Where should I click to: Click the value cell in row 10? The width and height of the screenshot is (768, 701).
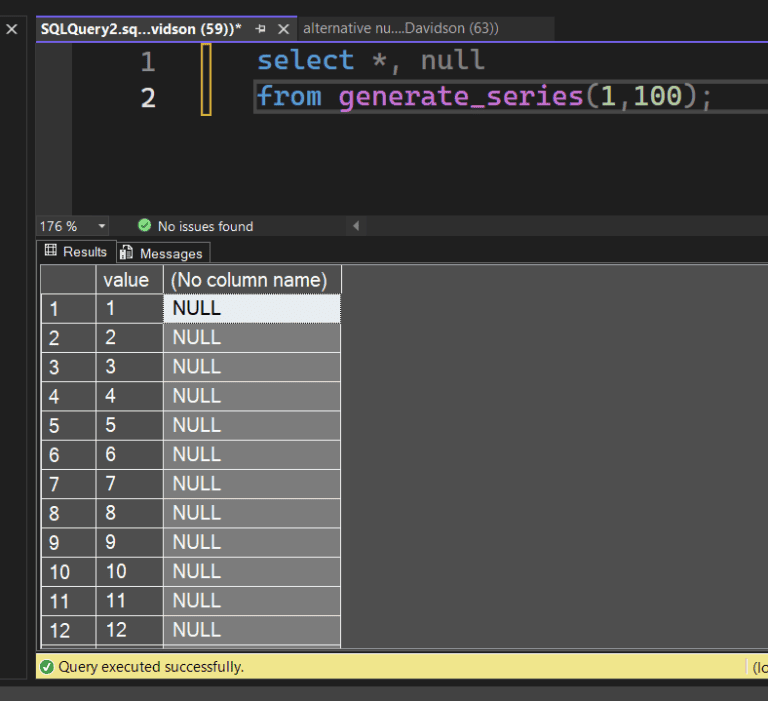click(x=127, y=571)
